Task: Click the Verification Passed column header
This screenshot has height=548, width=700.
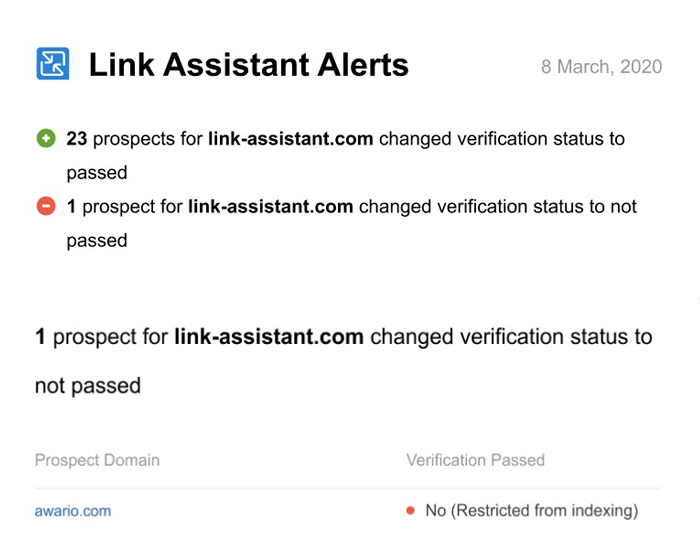Action: tap(475, 460)
